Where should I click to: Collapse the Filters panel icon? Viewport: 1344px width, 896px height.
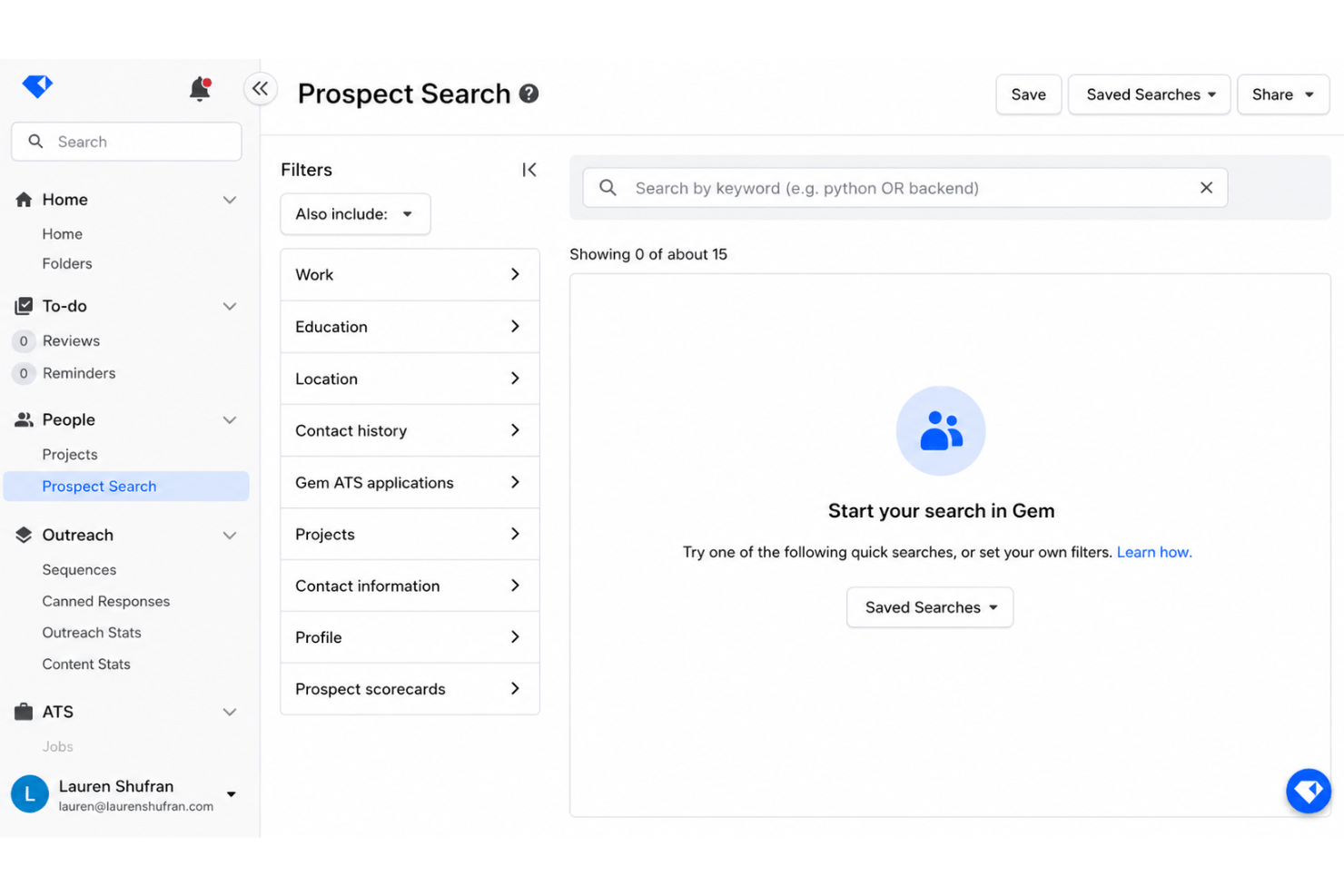tap(529, 170)
